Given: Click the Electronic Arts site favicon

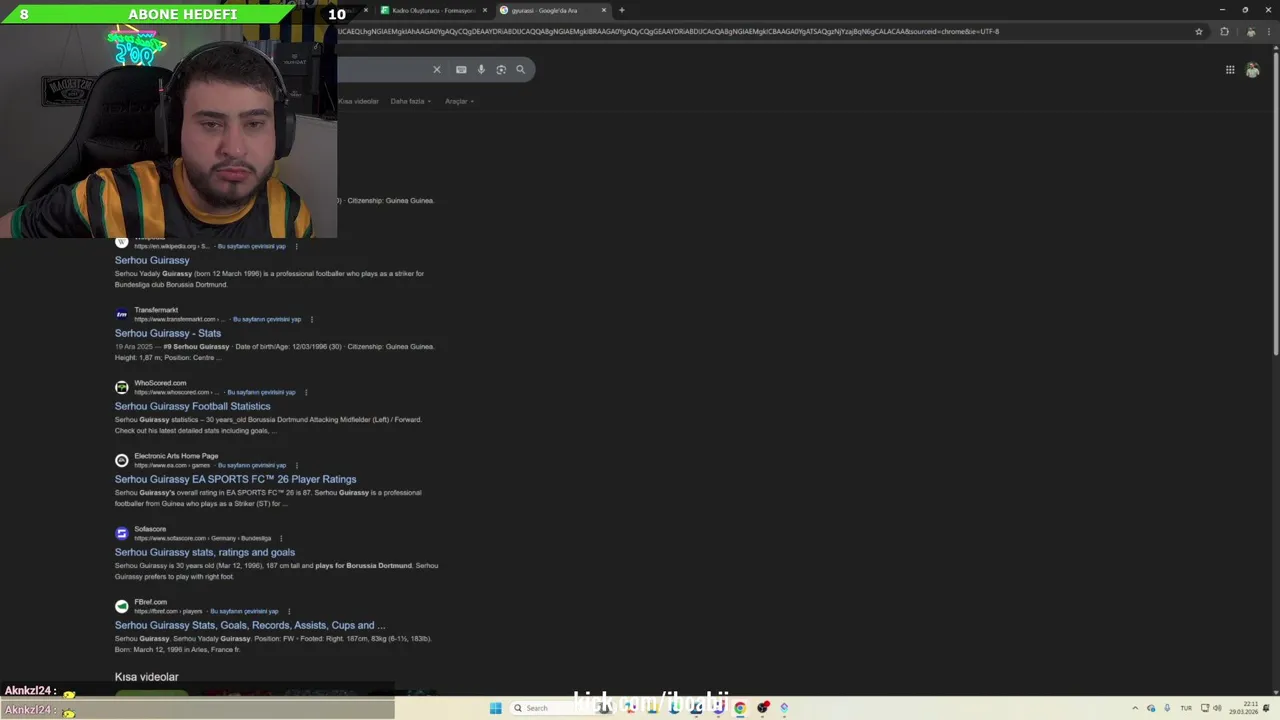Looking at the screenshot, I should point(122,460).
